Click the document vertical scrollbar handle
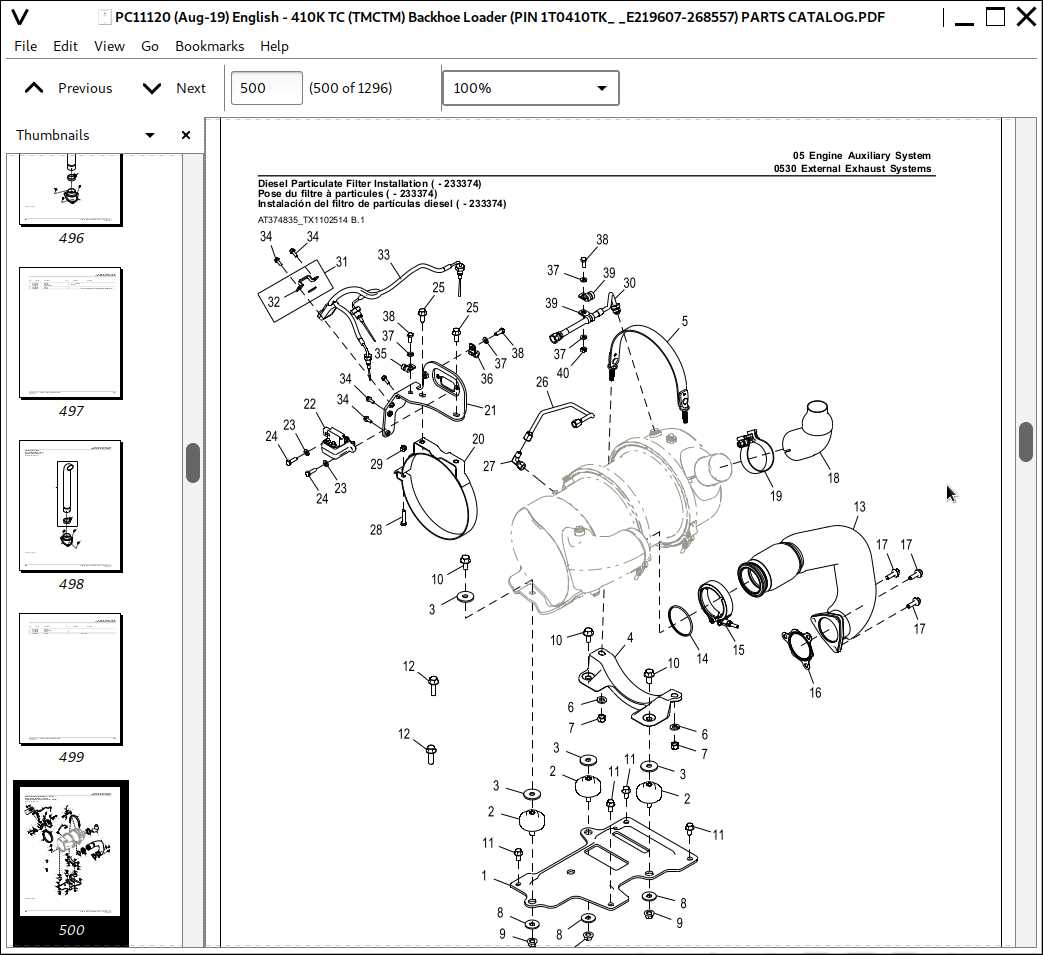1043x955 pixels. tap(1026, 441)
